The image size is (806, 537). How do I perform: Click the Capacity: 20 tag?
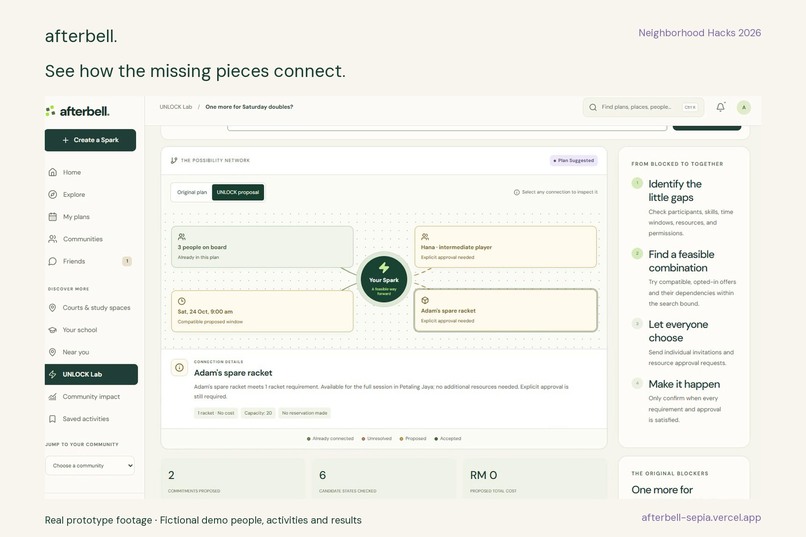point(258,413)
